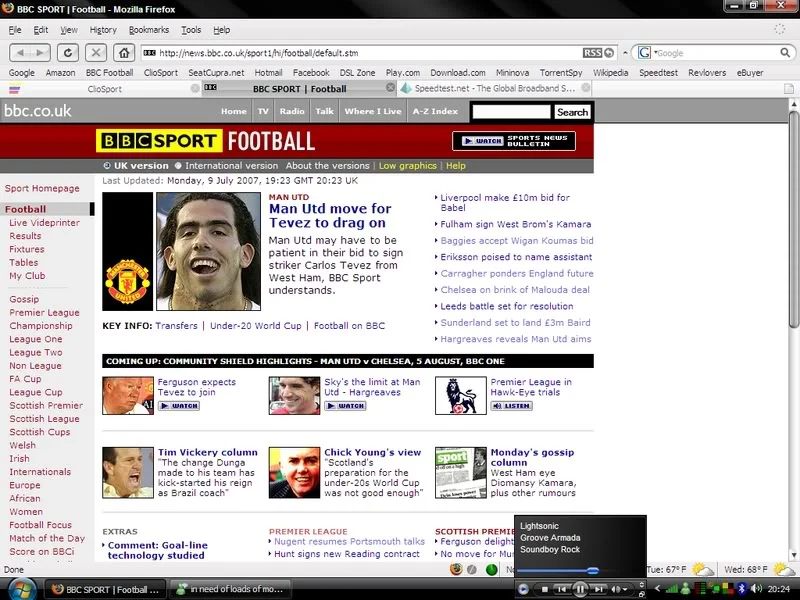Go back with the browser Back arrow

[x=20, y=53]
